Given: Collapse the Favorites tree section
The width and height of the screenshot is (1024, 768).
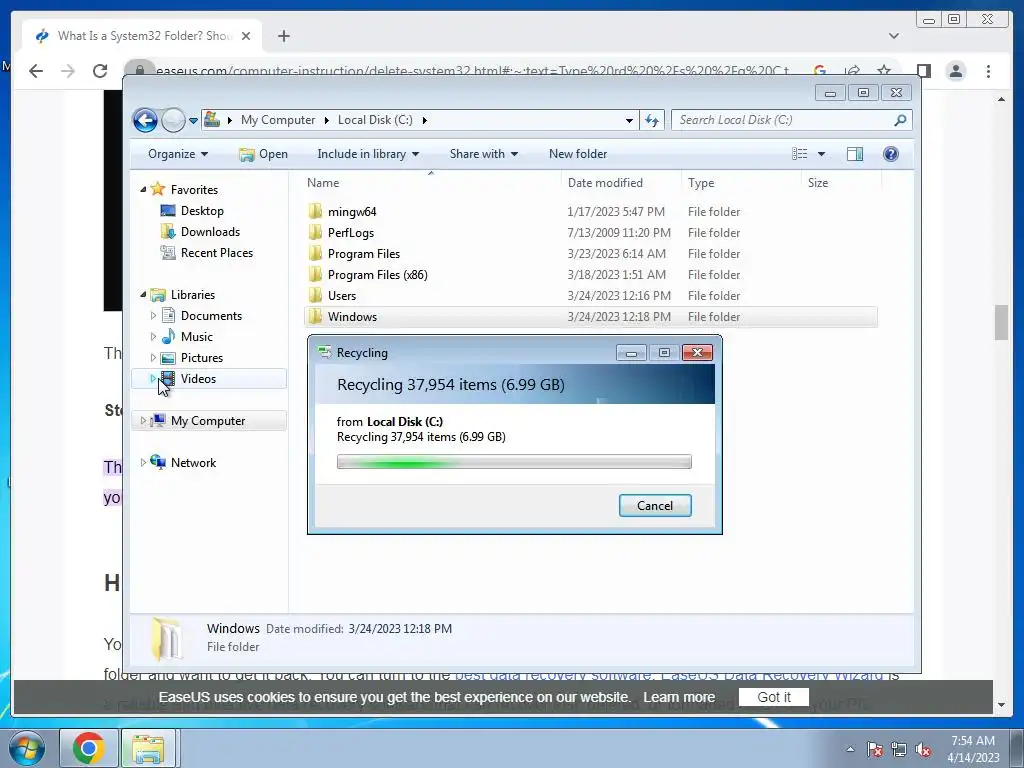Looking at the screenshot, I should coord(143,189).
